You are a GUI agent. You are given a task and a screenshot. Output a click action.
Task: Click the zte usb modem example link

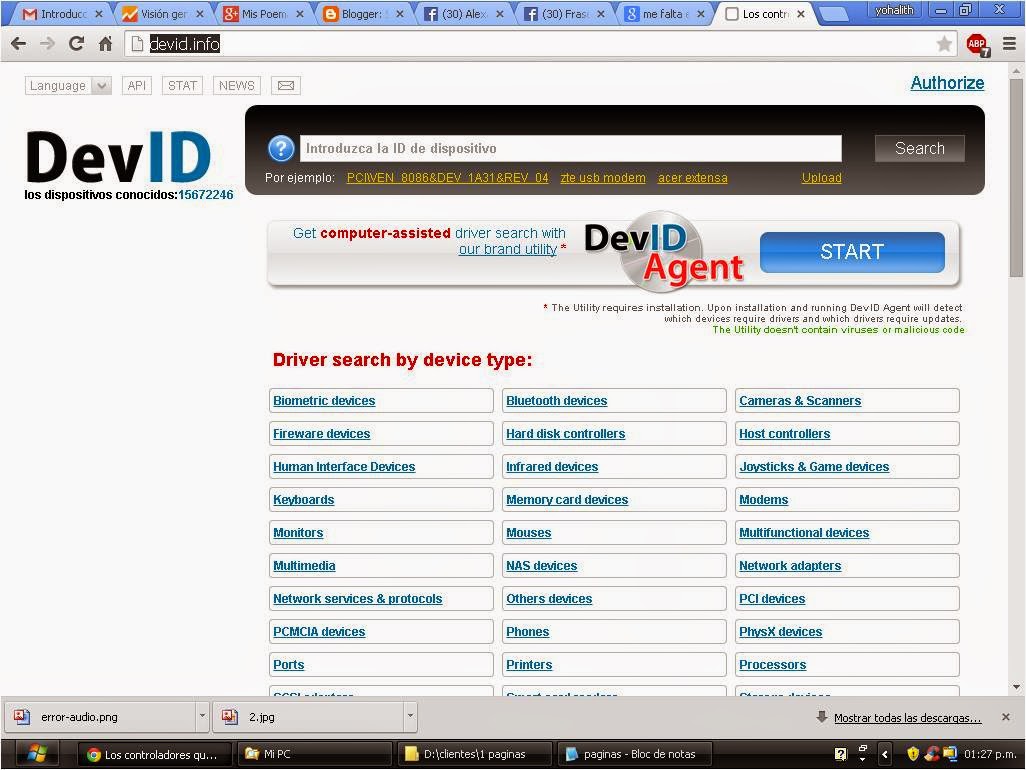(x=603, y=178)
